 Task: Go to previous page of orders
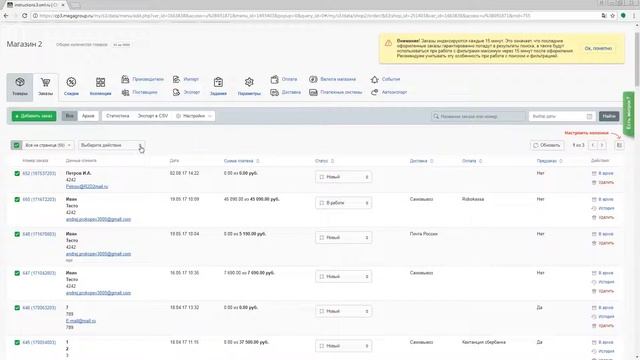(593, 145)
